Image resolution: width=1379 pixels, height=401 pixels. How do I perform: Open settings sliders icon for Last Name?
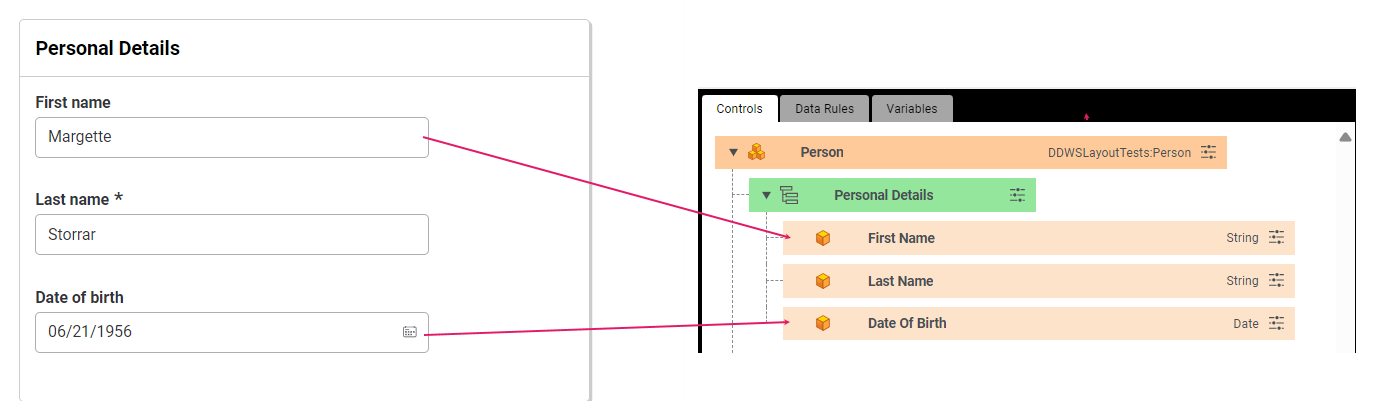coord(1276,281)
